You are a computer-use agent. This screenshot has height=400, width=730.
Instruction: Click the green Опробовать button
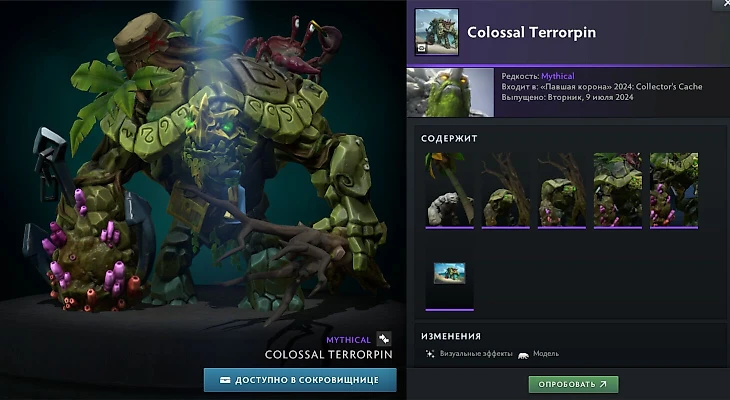point(574,384)
